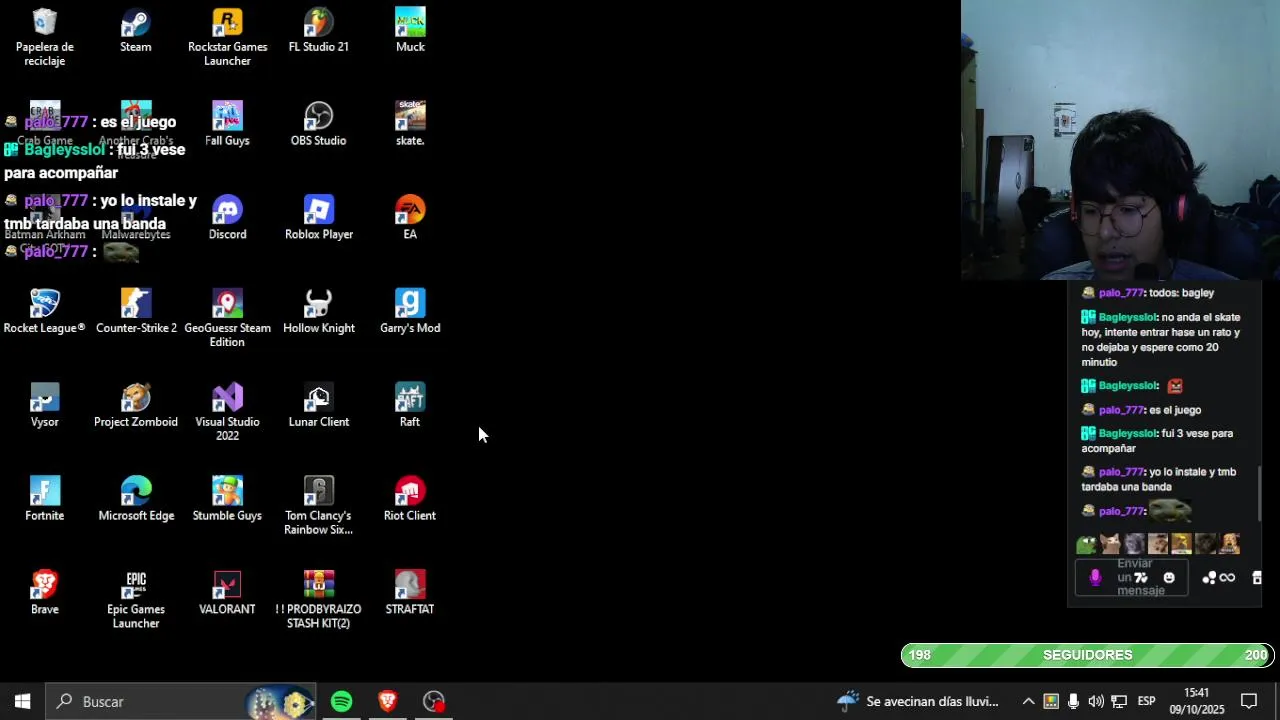Select the cat emote in chat emote row

(x=1110, y=544)
